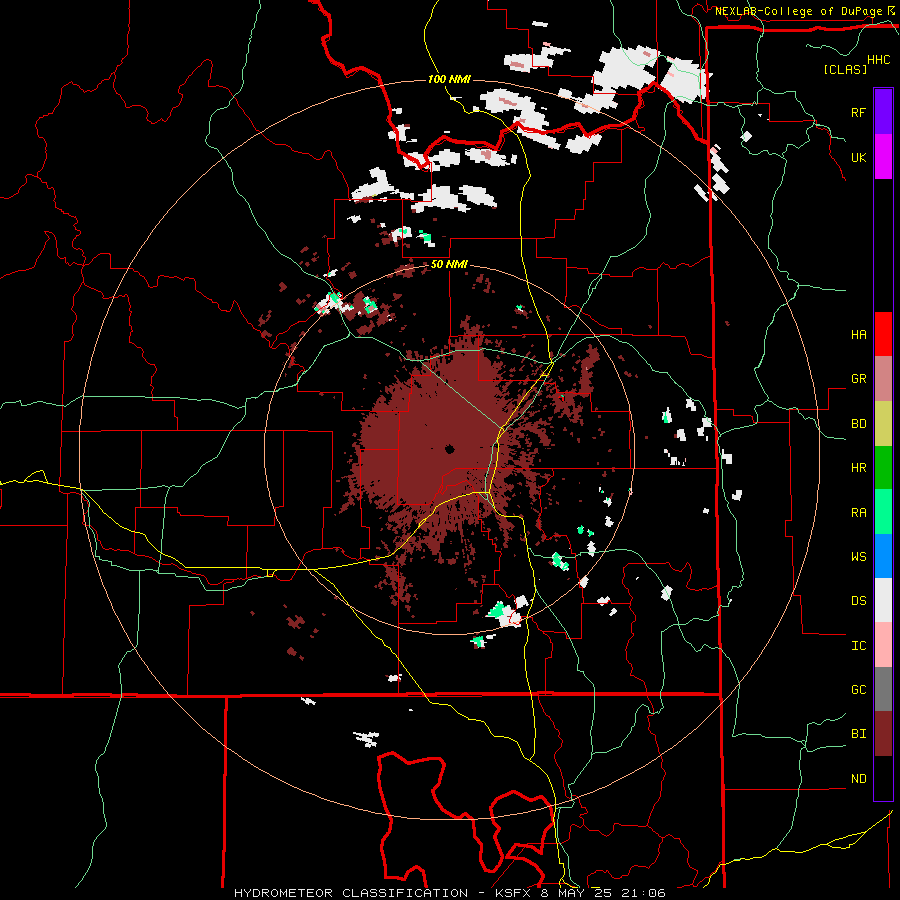Click the RF legend label
Viewport: 900px width, 900px height.
point(858,112)
